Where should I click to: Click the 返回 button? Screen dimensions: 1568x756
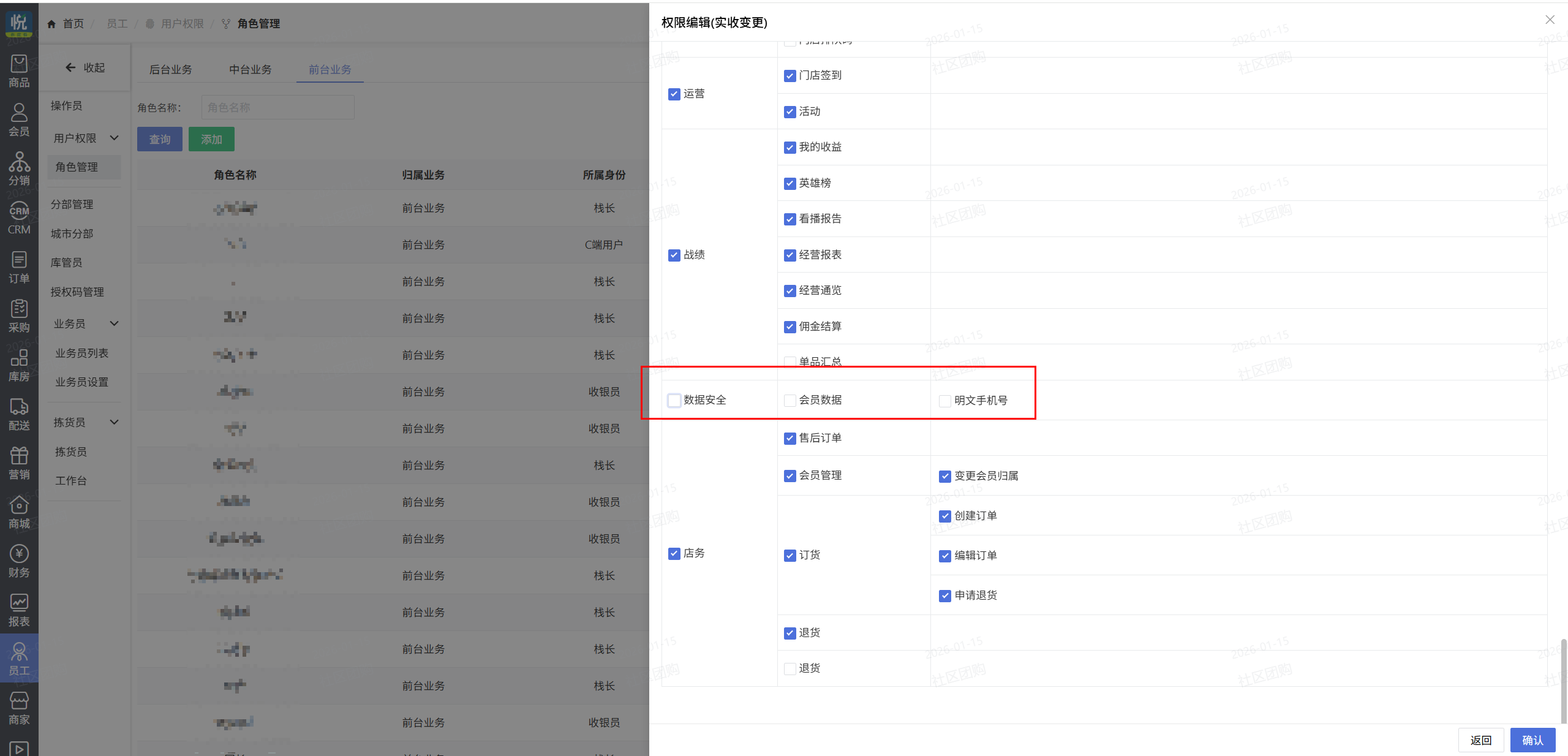point(1481,740)
